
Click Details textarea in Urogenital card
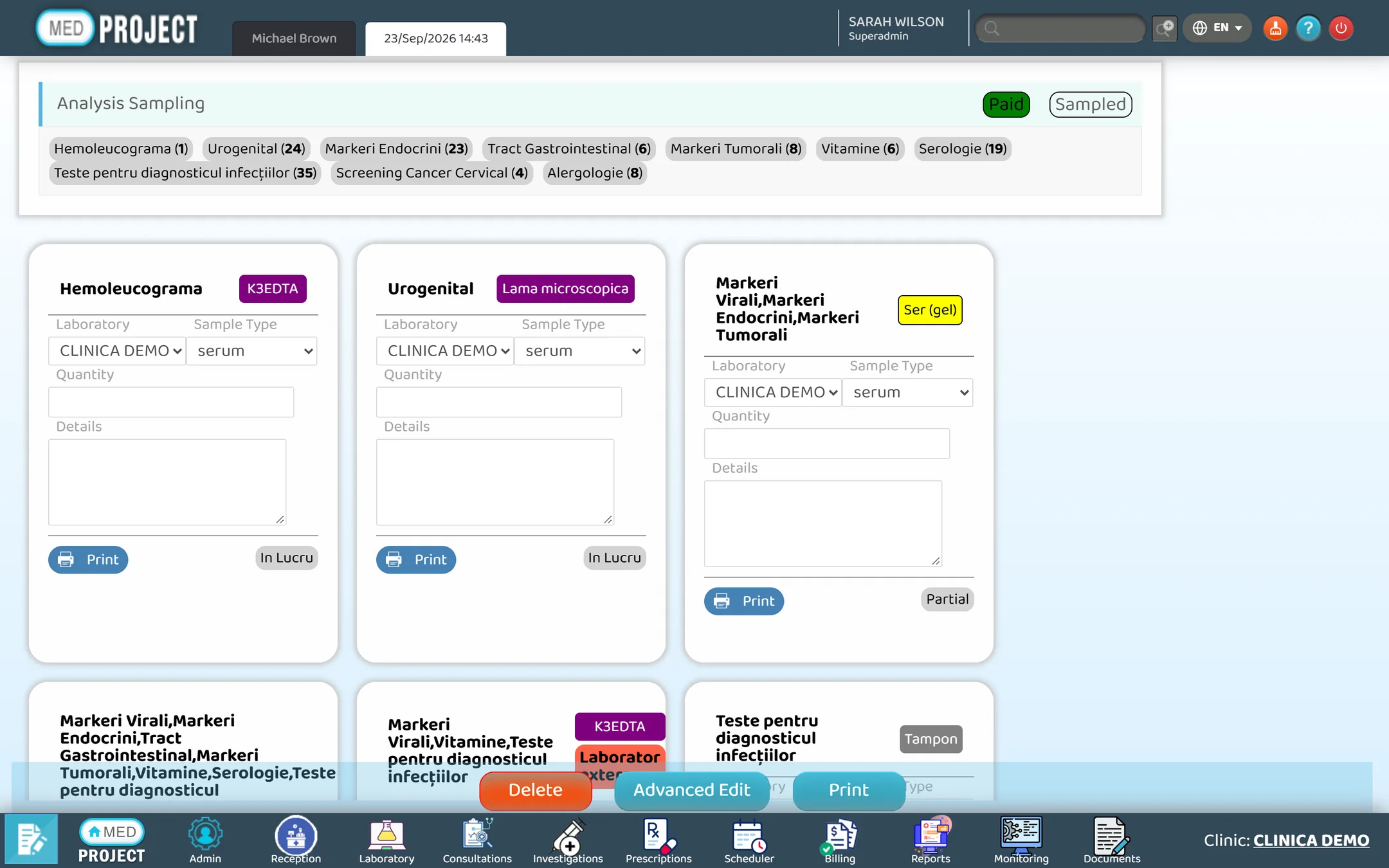[495, 482]
